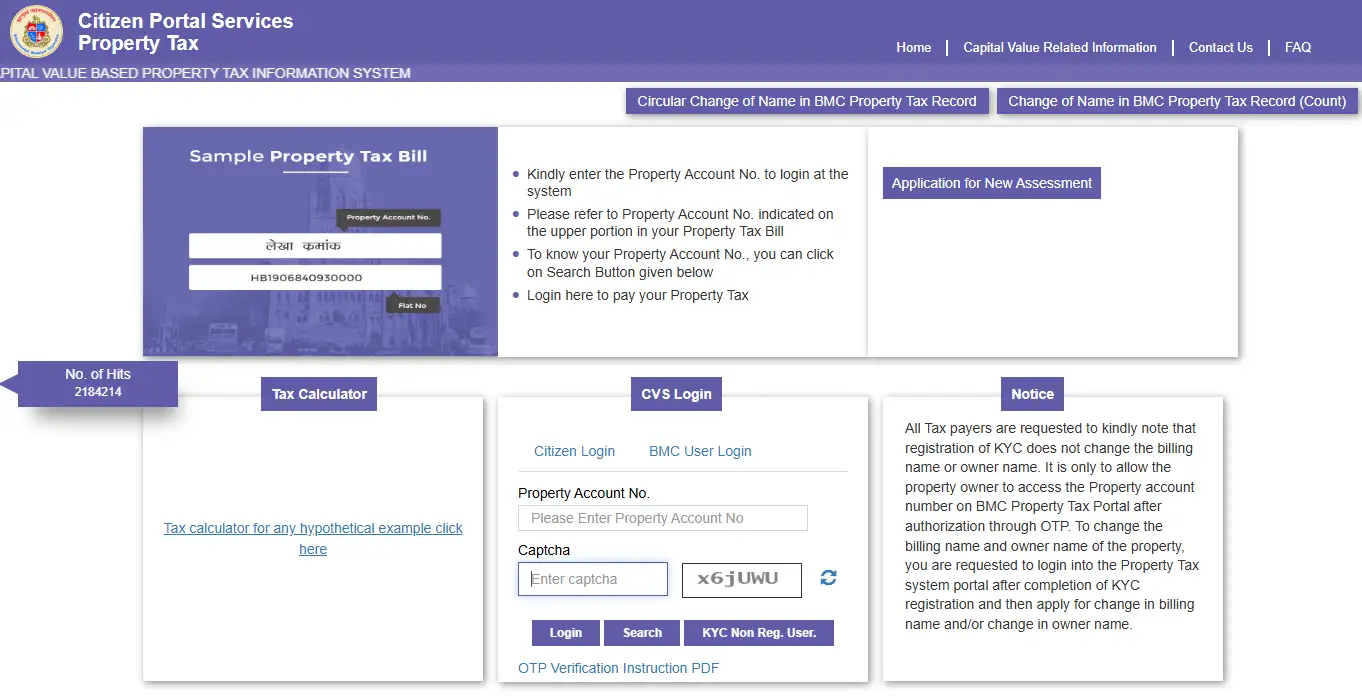Open the Home menu item
This screenshot has height=696, width=1362.
click(913, 47)
